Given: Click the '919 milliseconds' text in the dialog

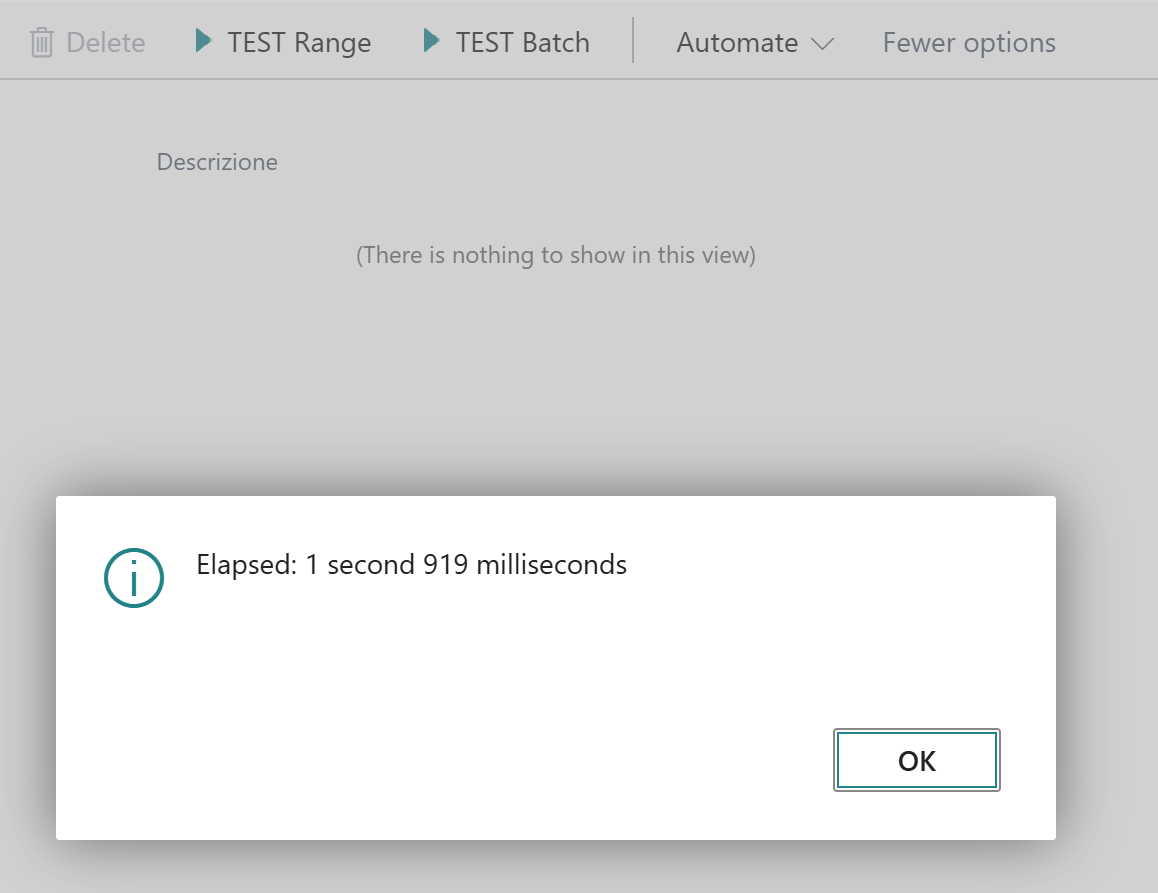Looking at the screenshot, I should pos(525,565).
